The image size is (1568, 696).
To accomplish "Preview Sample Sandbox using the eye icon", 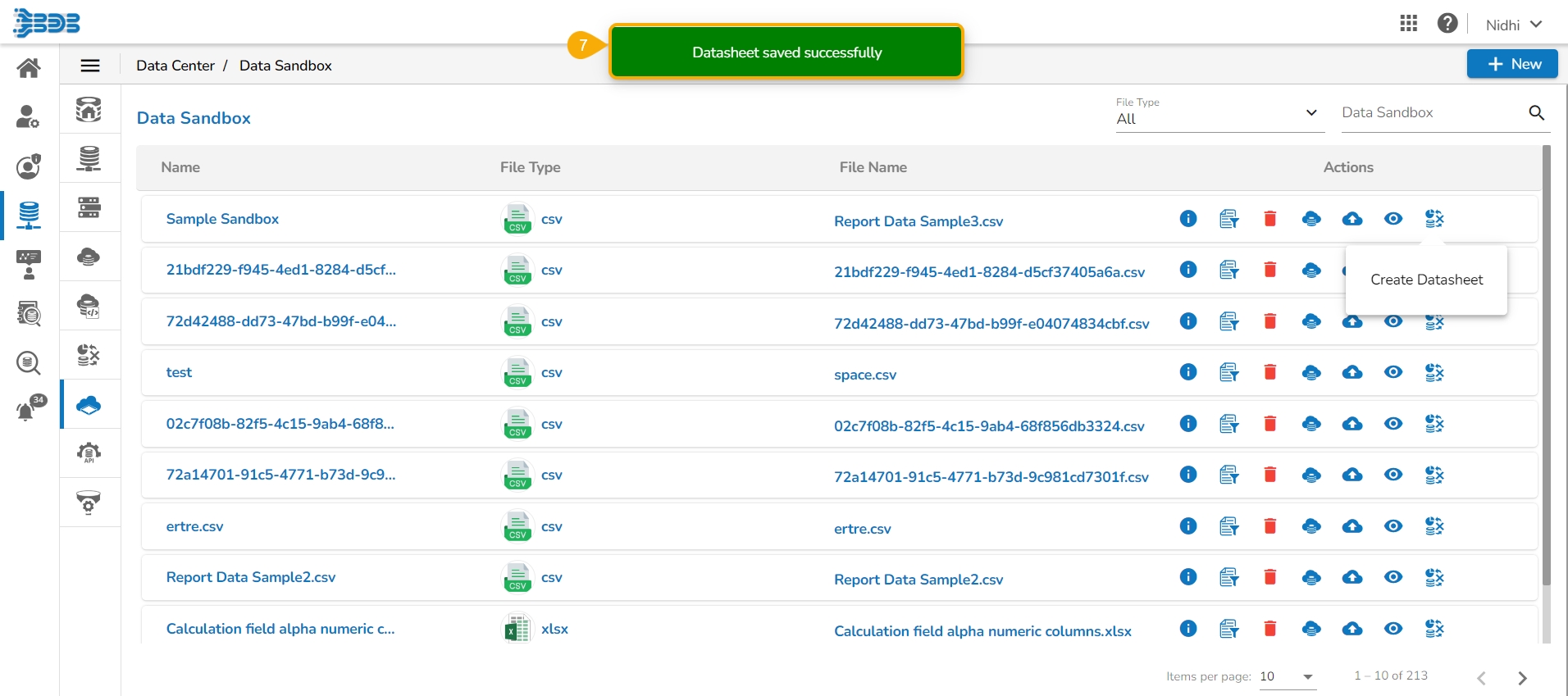I will (x=1393, y=219).
